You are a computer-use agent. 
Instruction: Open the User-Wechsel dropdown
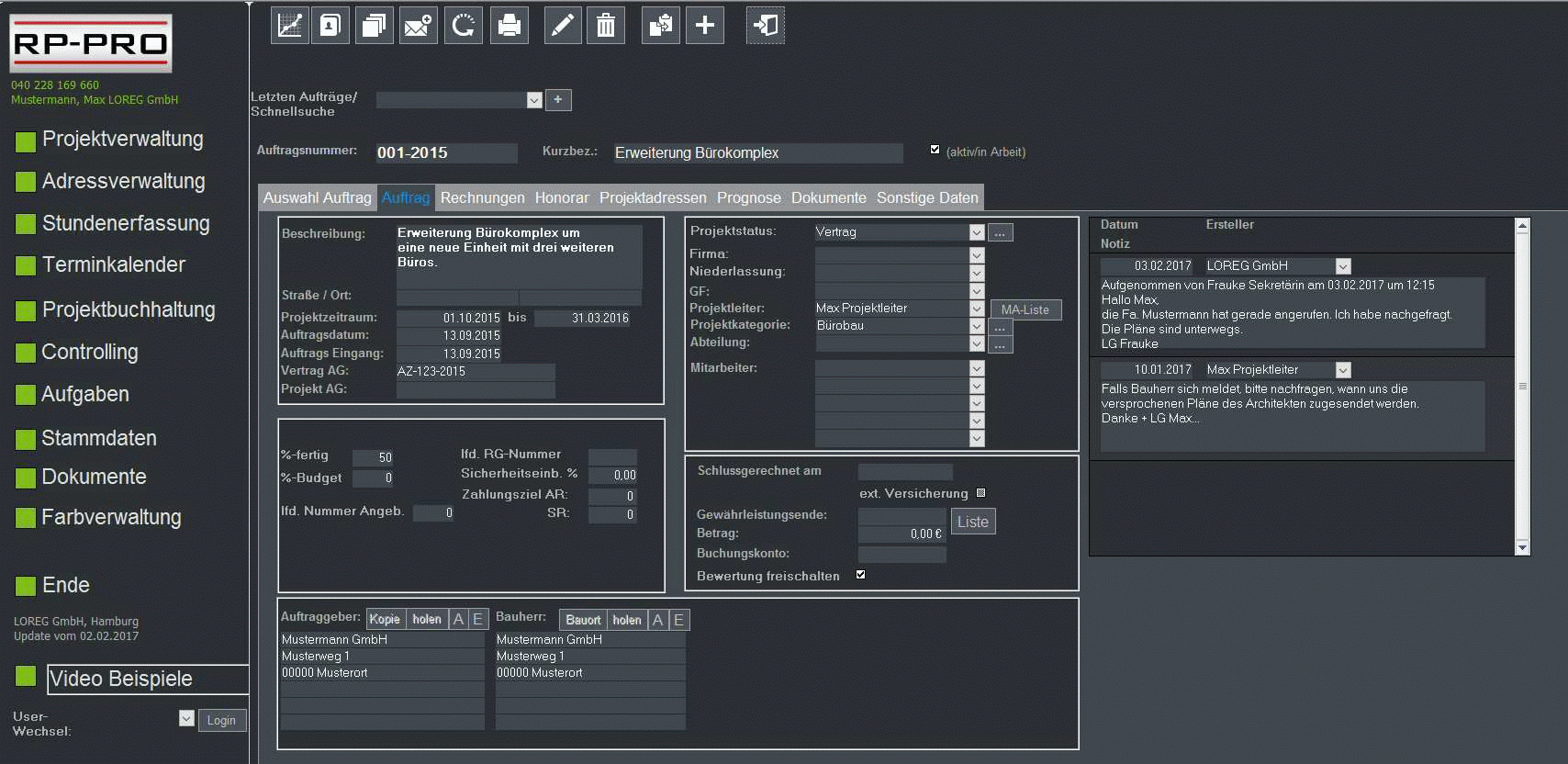(x=186, y=718)
